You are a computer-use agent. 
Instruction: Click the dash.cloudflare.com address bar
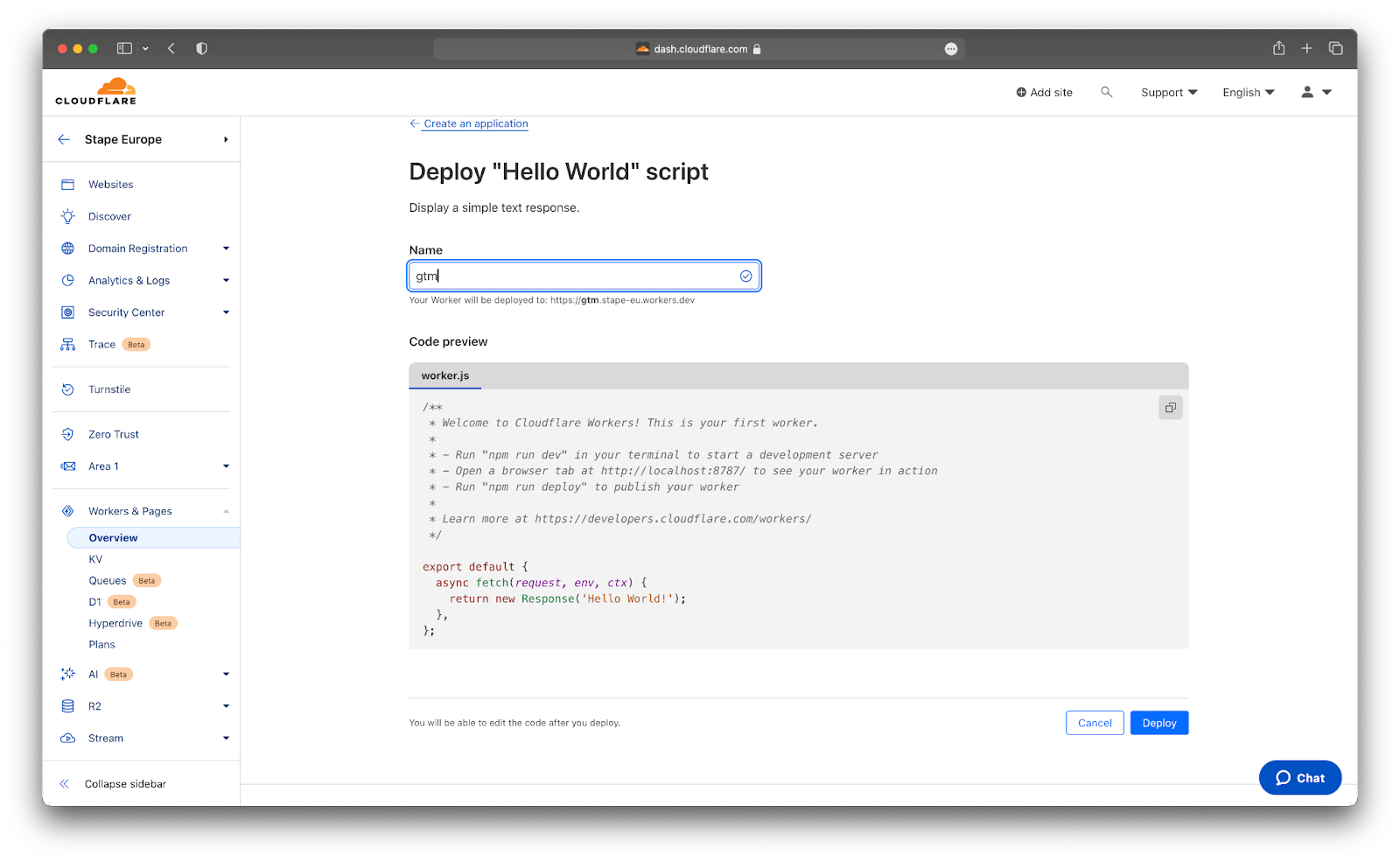[x=698, y=49]
